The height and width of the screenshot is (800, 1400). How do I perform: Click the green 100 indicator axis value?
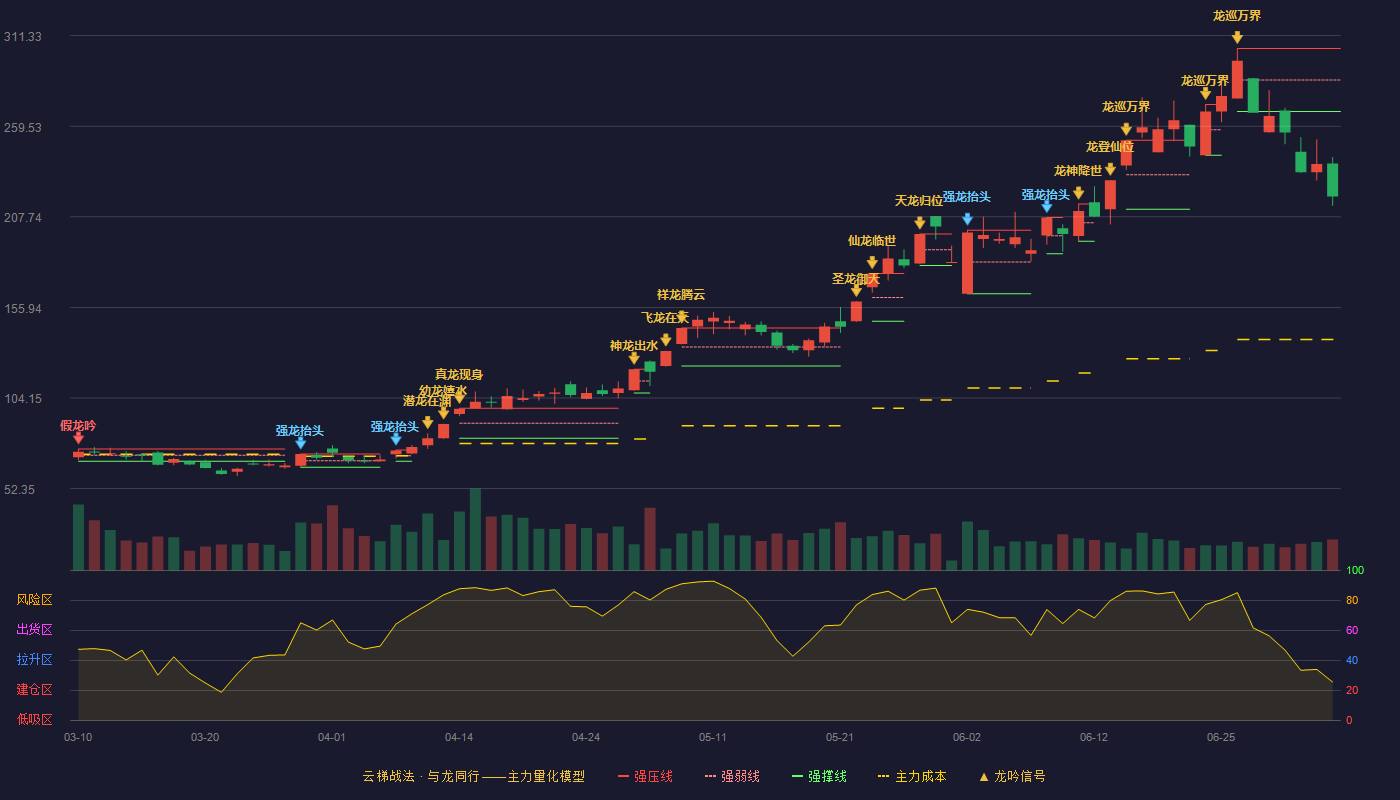1355,571
